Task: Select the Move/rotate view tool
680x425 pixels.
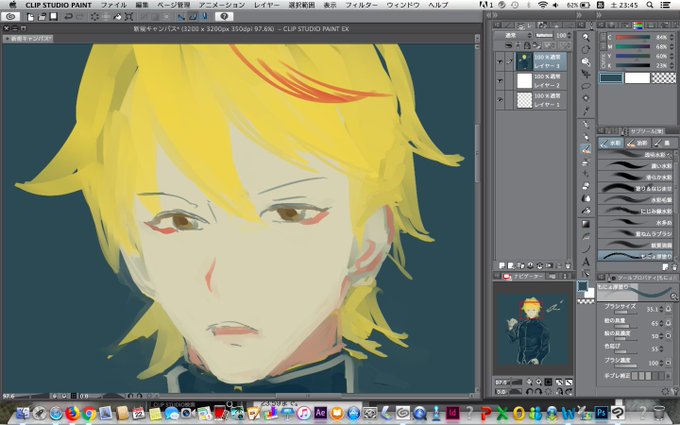Action: [586, 49]
